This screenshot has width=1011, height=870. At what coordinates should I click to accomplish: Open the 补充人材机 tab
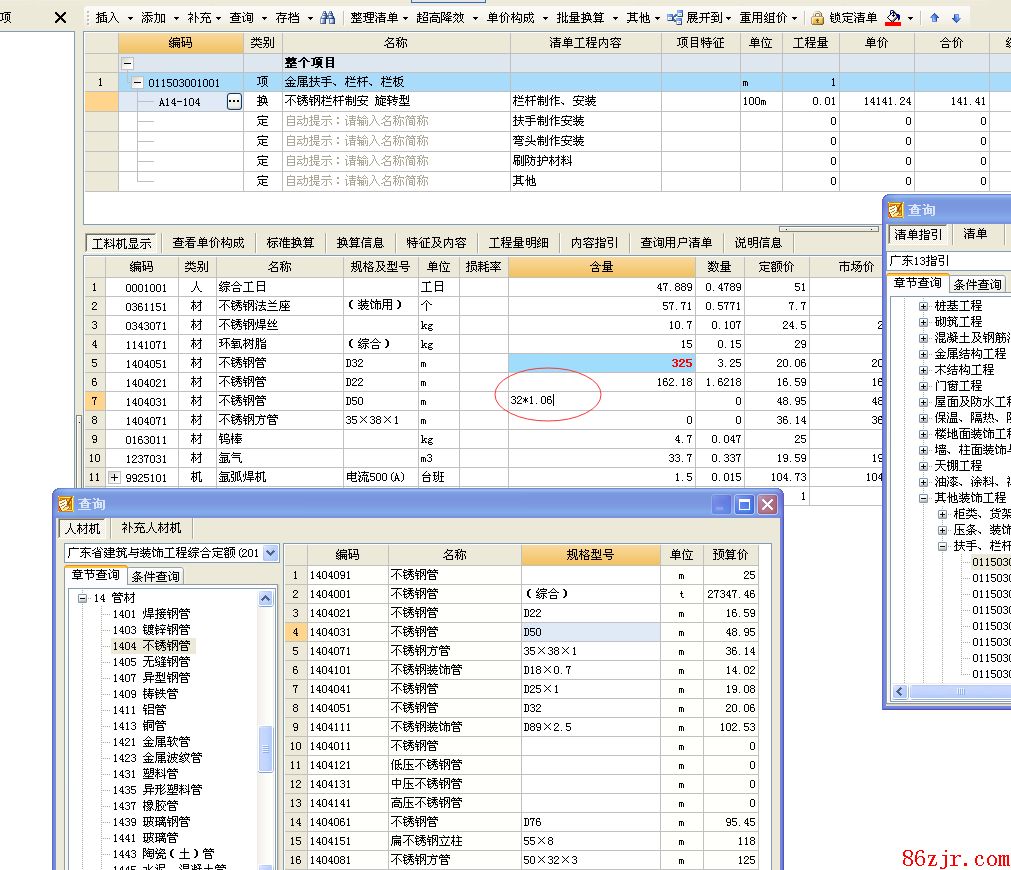(151, 528)
